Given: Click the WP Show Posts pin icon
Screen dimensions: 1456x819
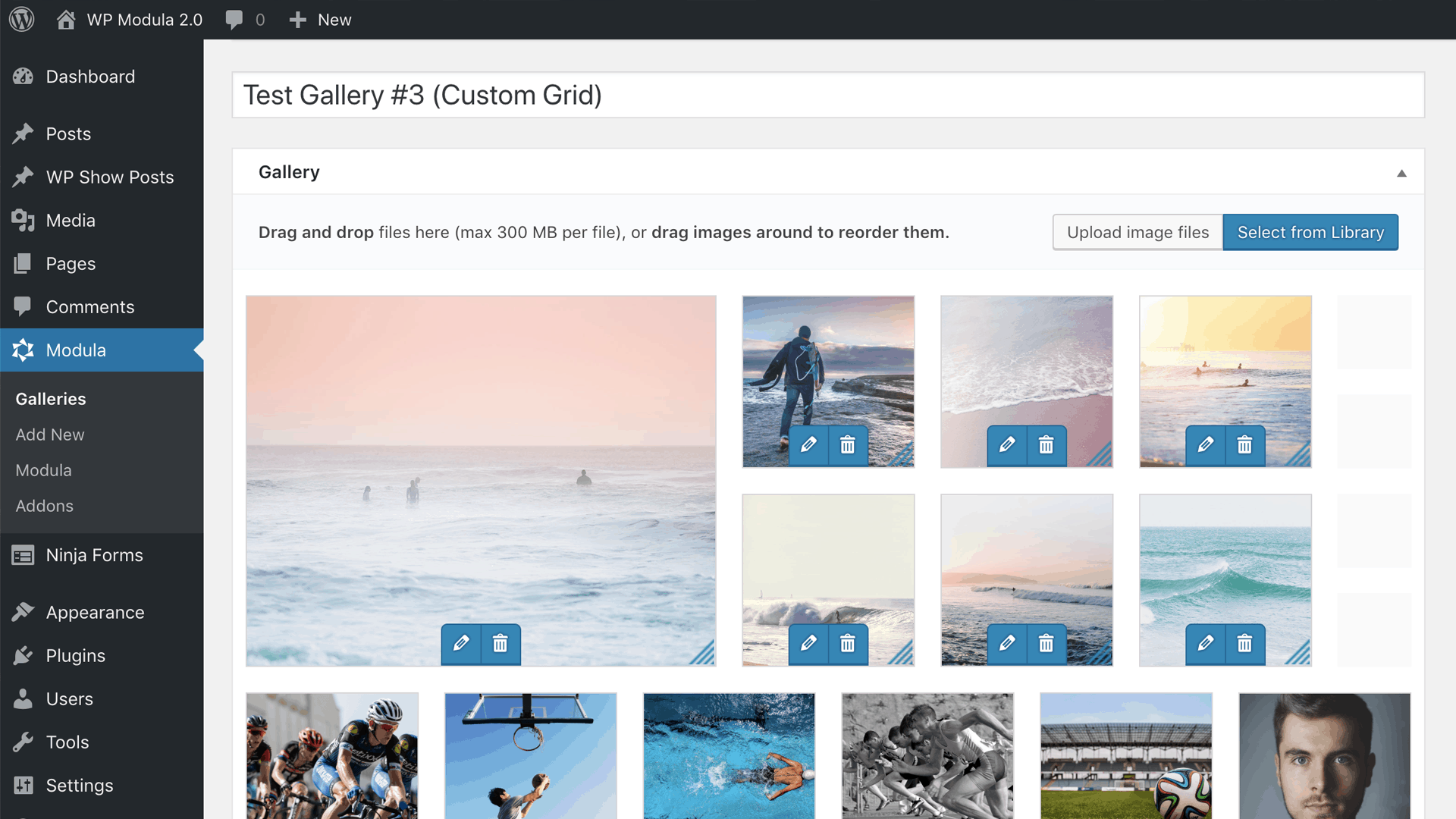Looking at the screenshot, I should click(x=23, y=177).
